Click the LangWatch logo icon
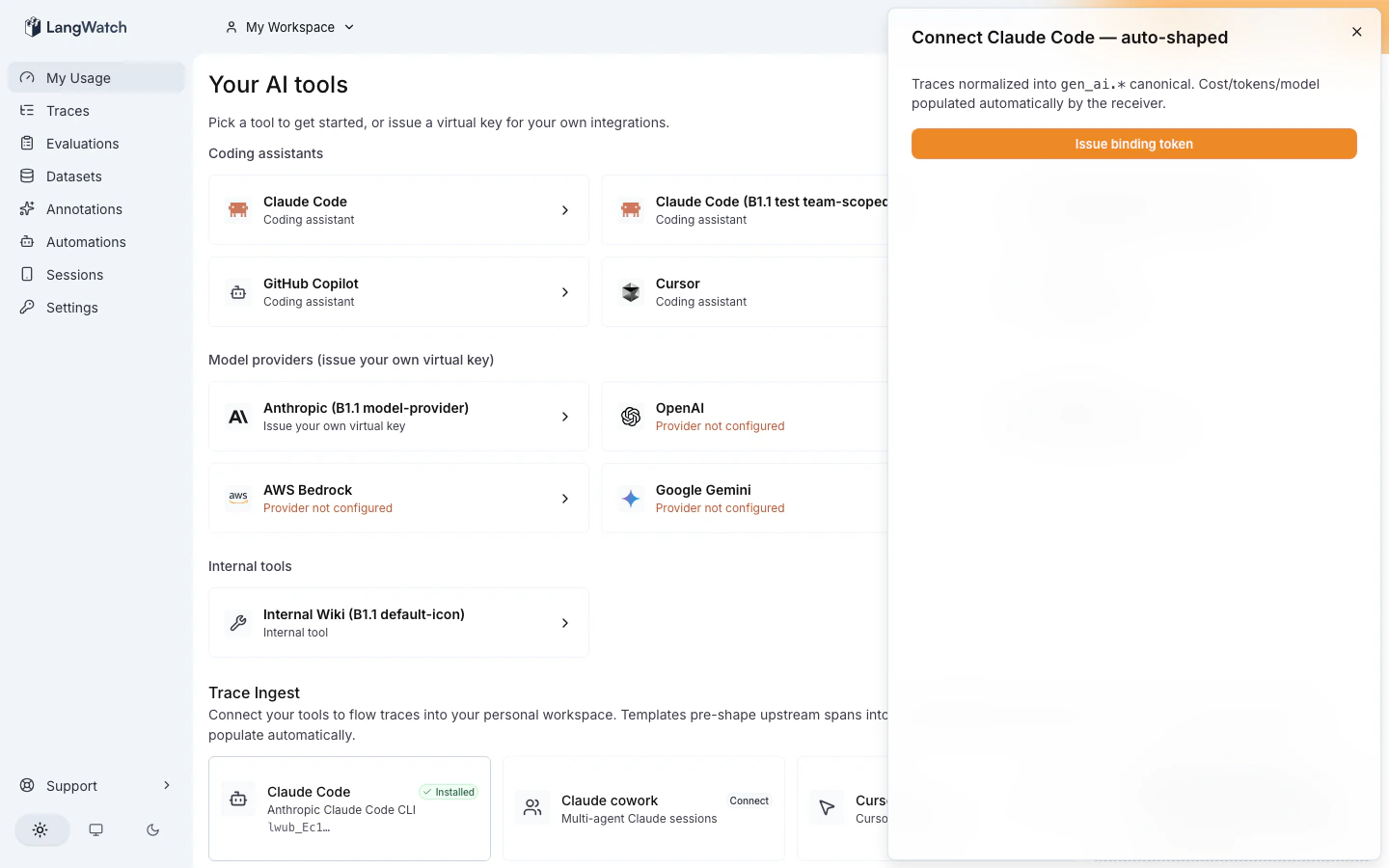This screenshot has height=868, width=1389. point(33,27)
